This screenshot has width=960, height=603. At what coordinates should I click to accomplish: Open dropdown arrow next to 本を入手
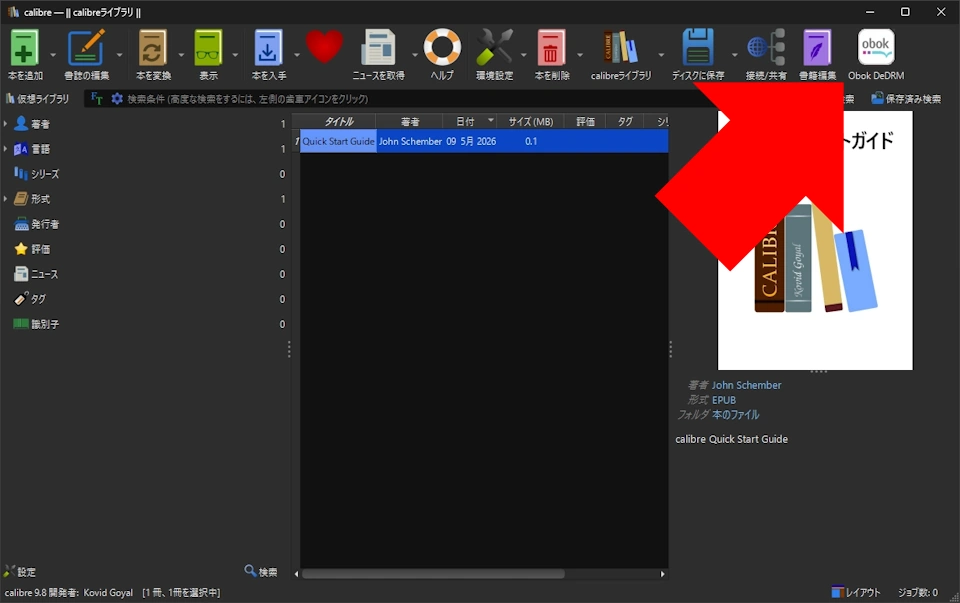[297, 55]
